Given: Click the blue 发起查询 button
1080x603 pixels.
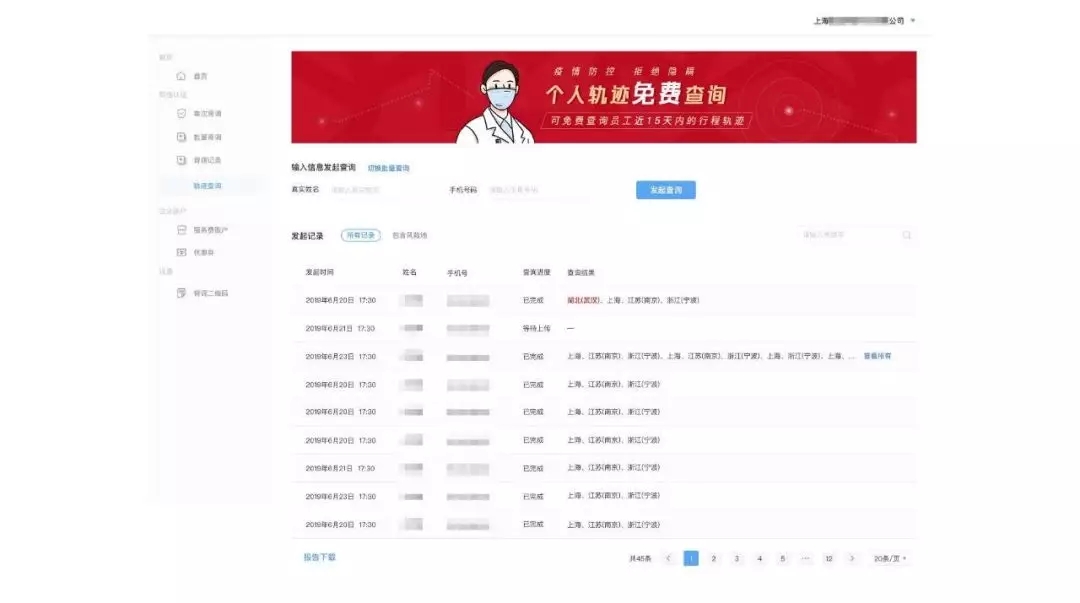Looking at the screenshot, I should 665,190.
